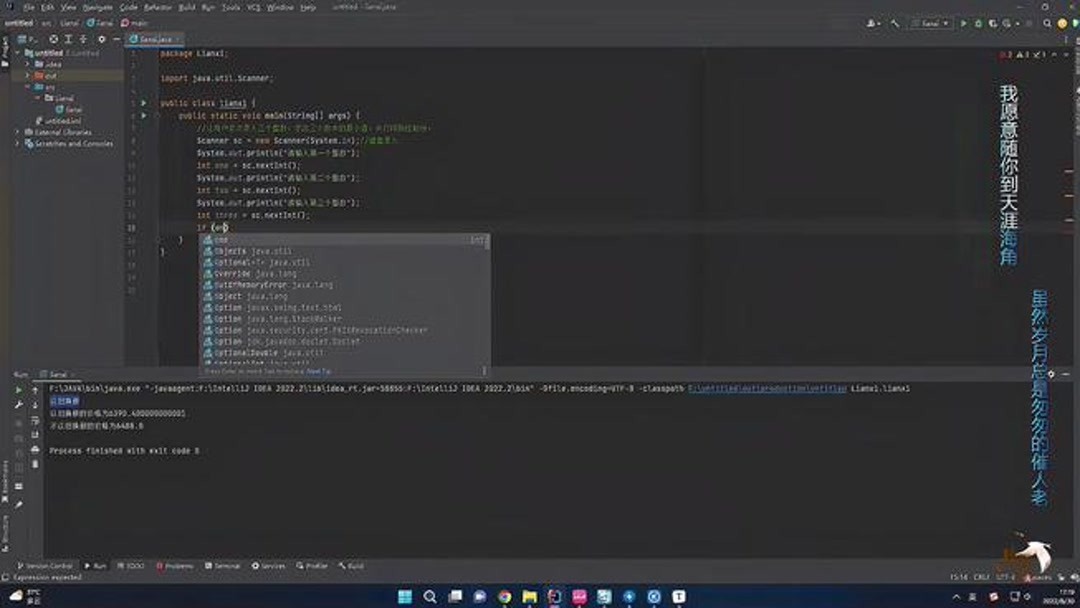Open Search Everywhere with the magnifier icon
This screenshot has width=1080, height=608.
1047,22
